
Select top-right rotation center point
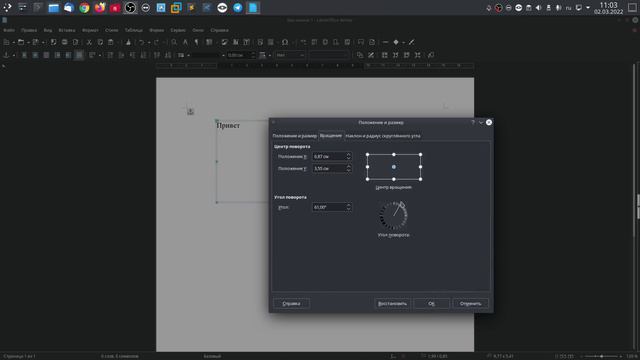tap(420, 155)
